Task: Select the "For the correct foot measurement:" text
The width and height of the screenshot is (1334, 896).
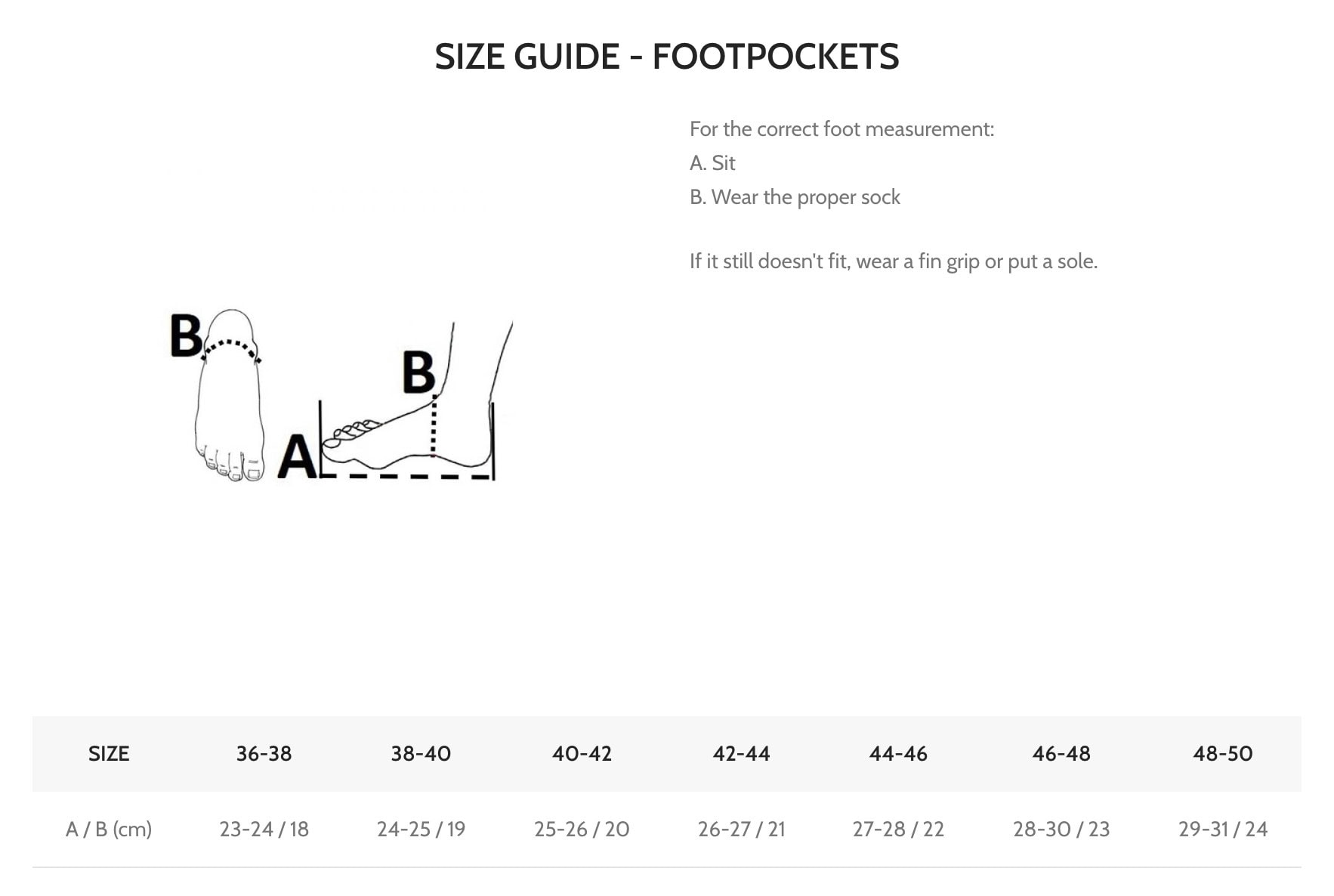Action: (841, 129)
